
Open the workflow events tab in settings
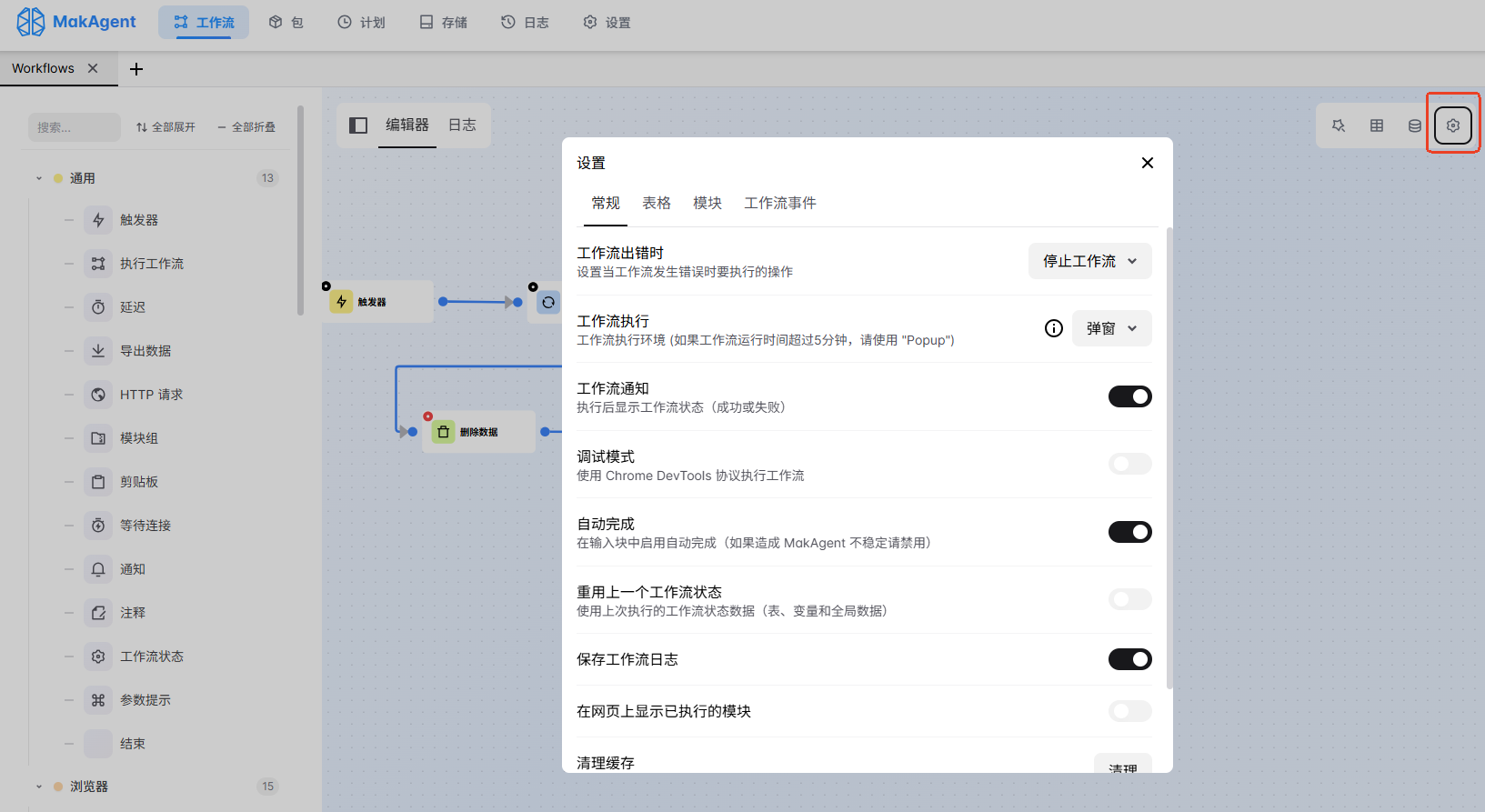coord(779,203)
